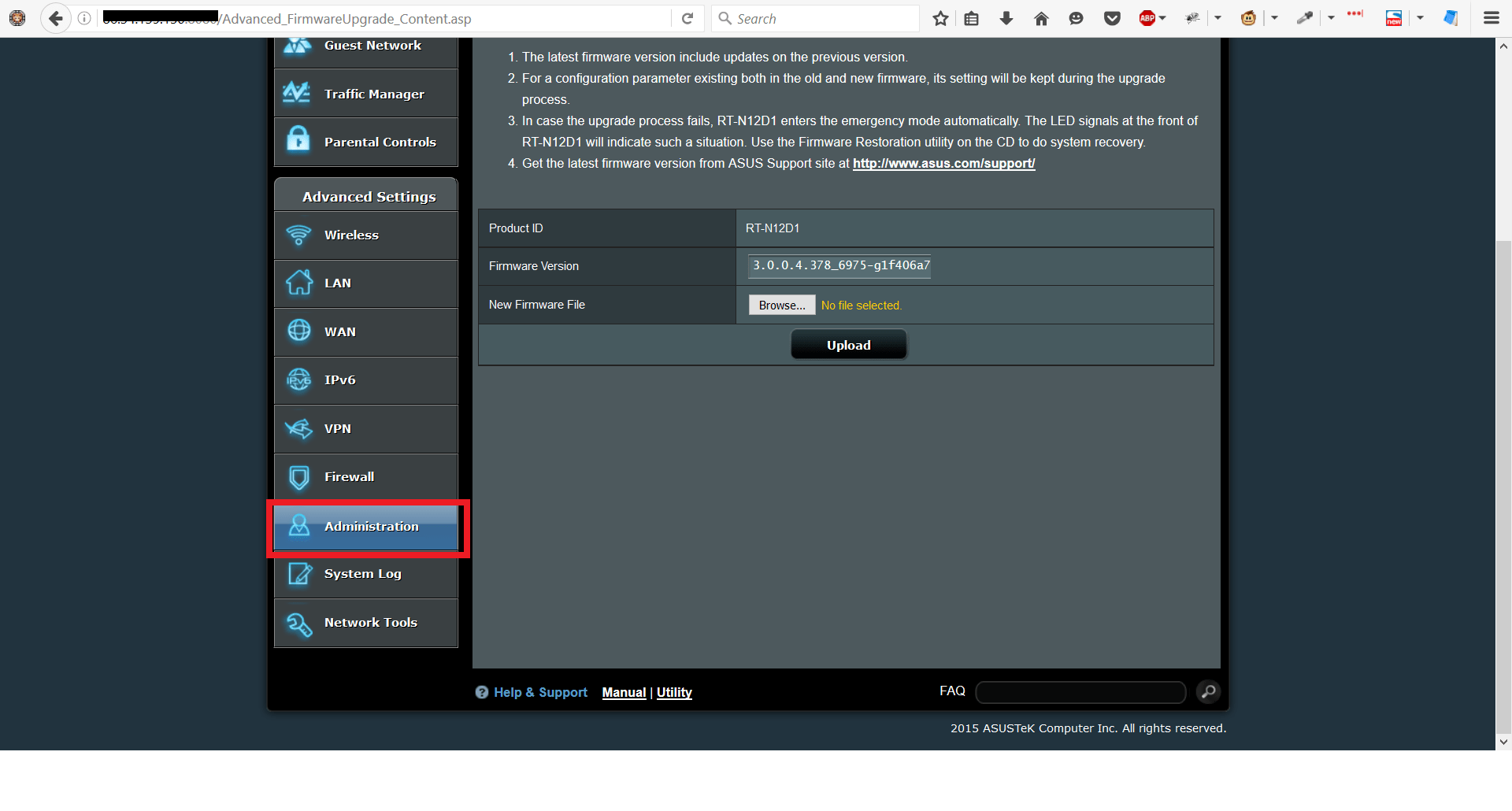Viewport: 1512px width, 811px height.
Task: Open the ASUS support site link
Action: (x=943, y=164)
